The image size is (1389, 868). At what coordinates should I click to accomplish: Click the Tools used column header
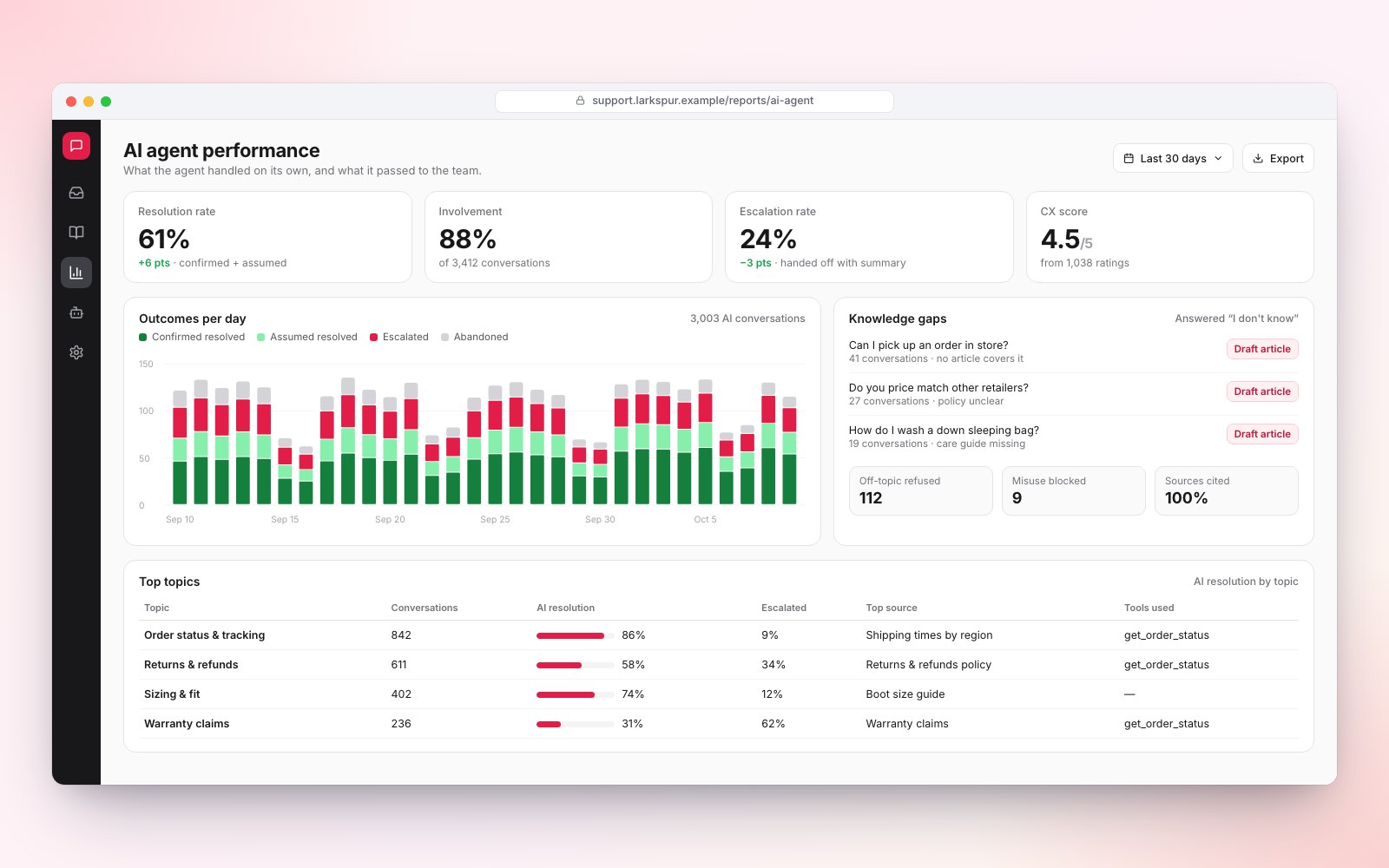tap(1149, 608)
